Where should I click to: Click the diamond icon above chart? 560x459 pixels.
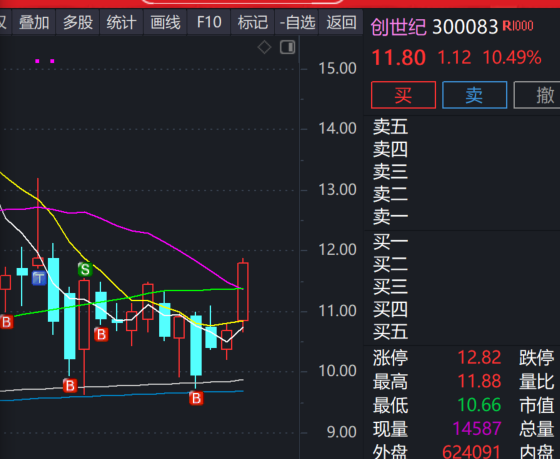(264, 47)
